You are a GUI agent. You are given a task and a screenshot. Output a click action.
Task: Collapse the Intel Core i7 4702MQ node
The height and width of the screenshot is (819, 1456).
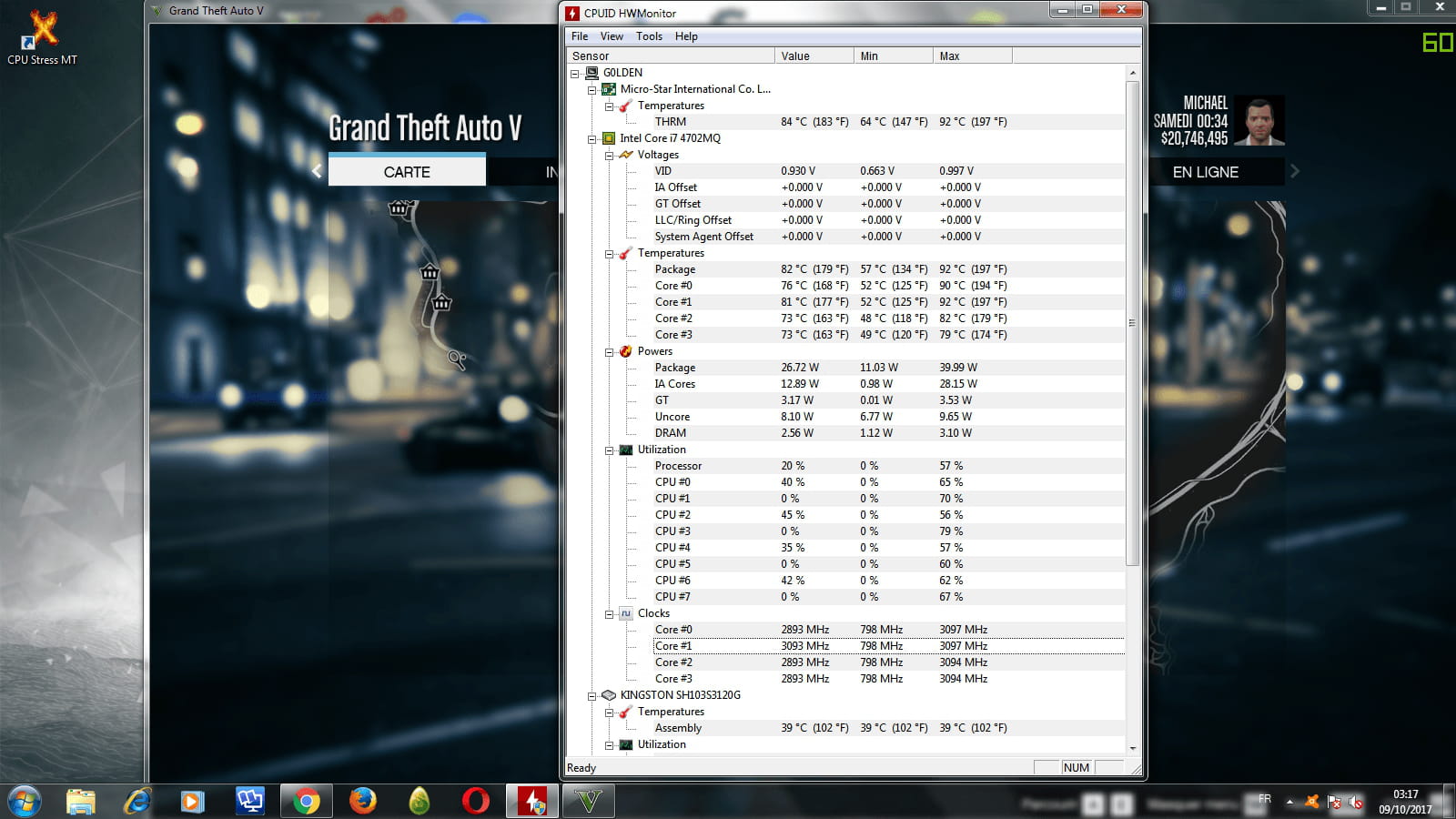click(x=592, y=138)
